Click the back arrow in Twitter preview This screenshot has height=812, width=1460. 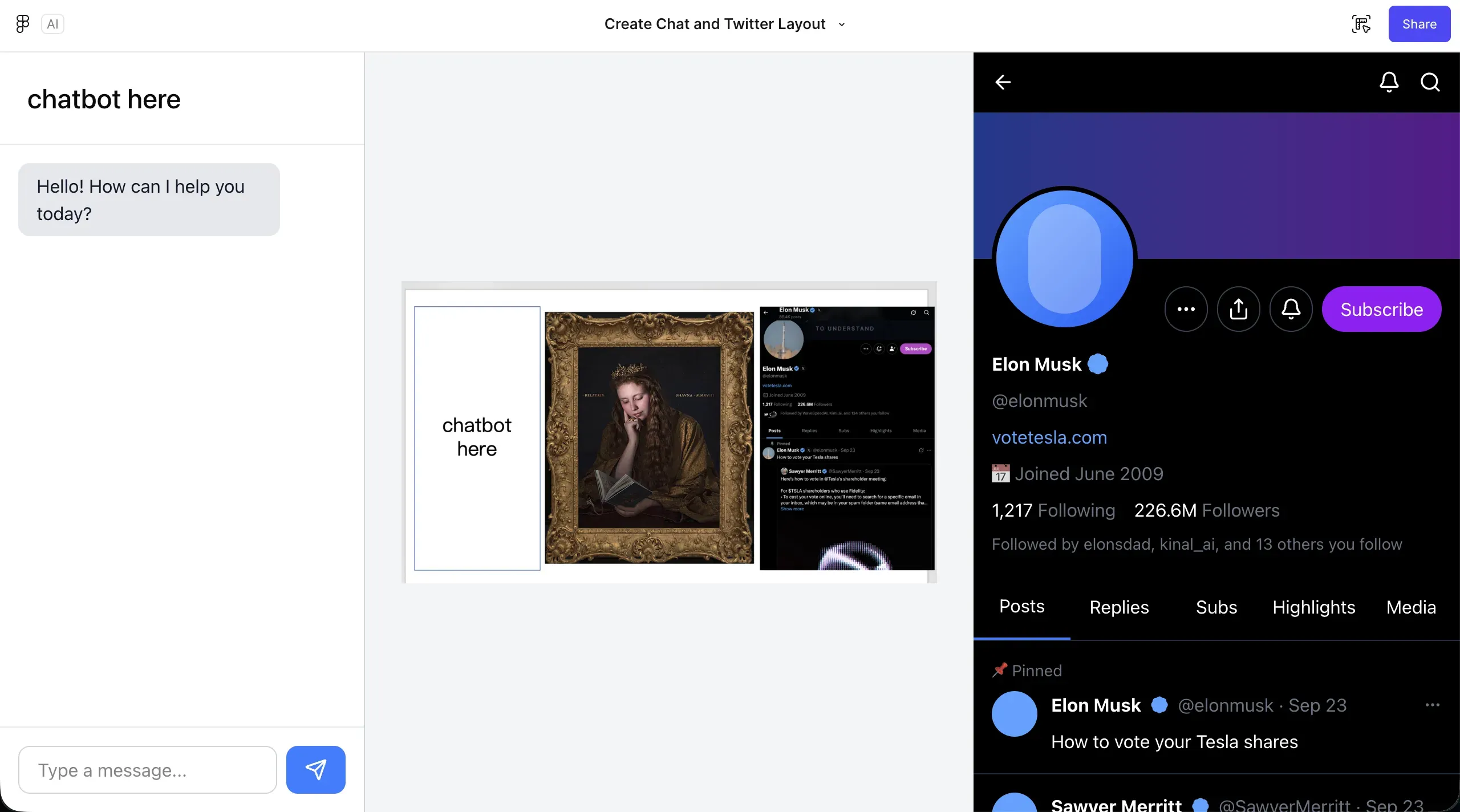1003,82
